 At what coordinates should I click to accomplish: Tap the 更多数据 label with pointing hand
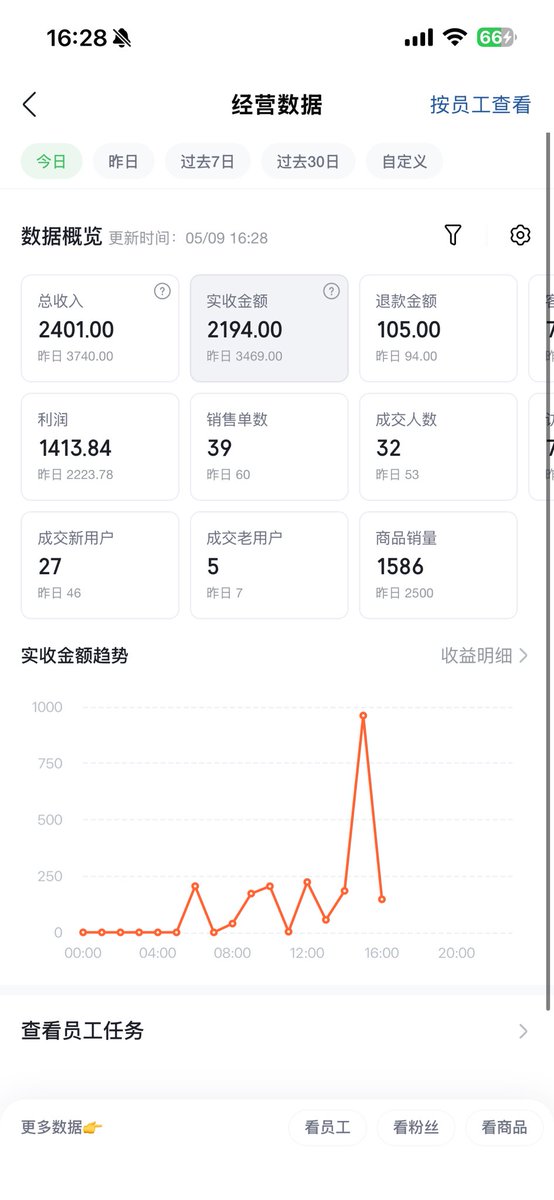62,1127
